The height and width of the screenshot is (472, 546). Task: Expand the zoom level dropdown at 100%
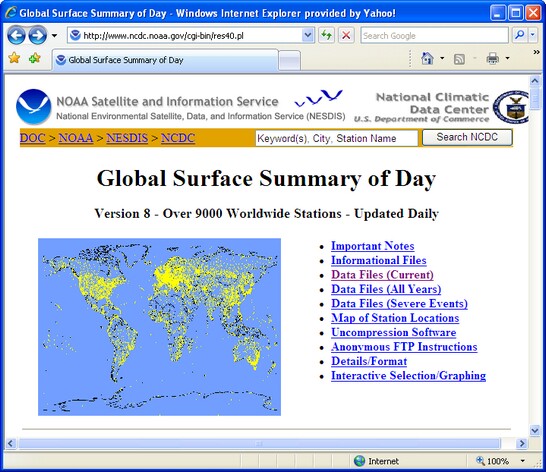[523, 461]
